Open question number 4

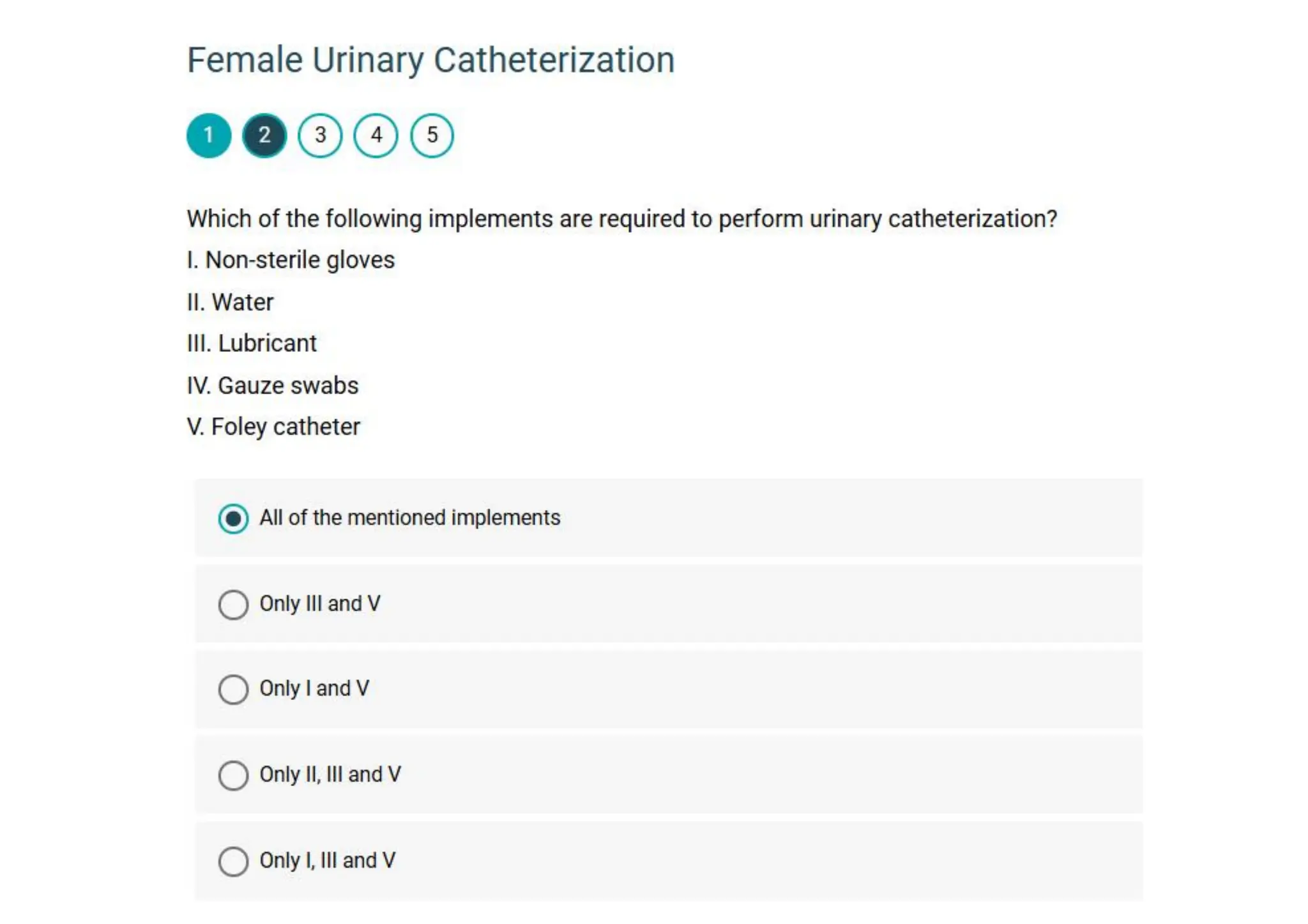[376, 135]
